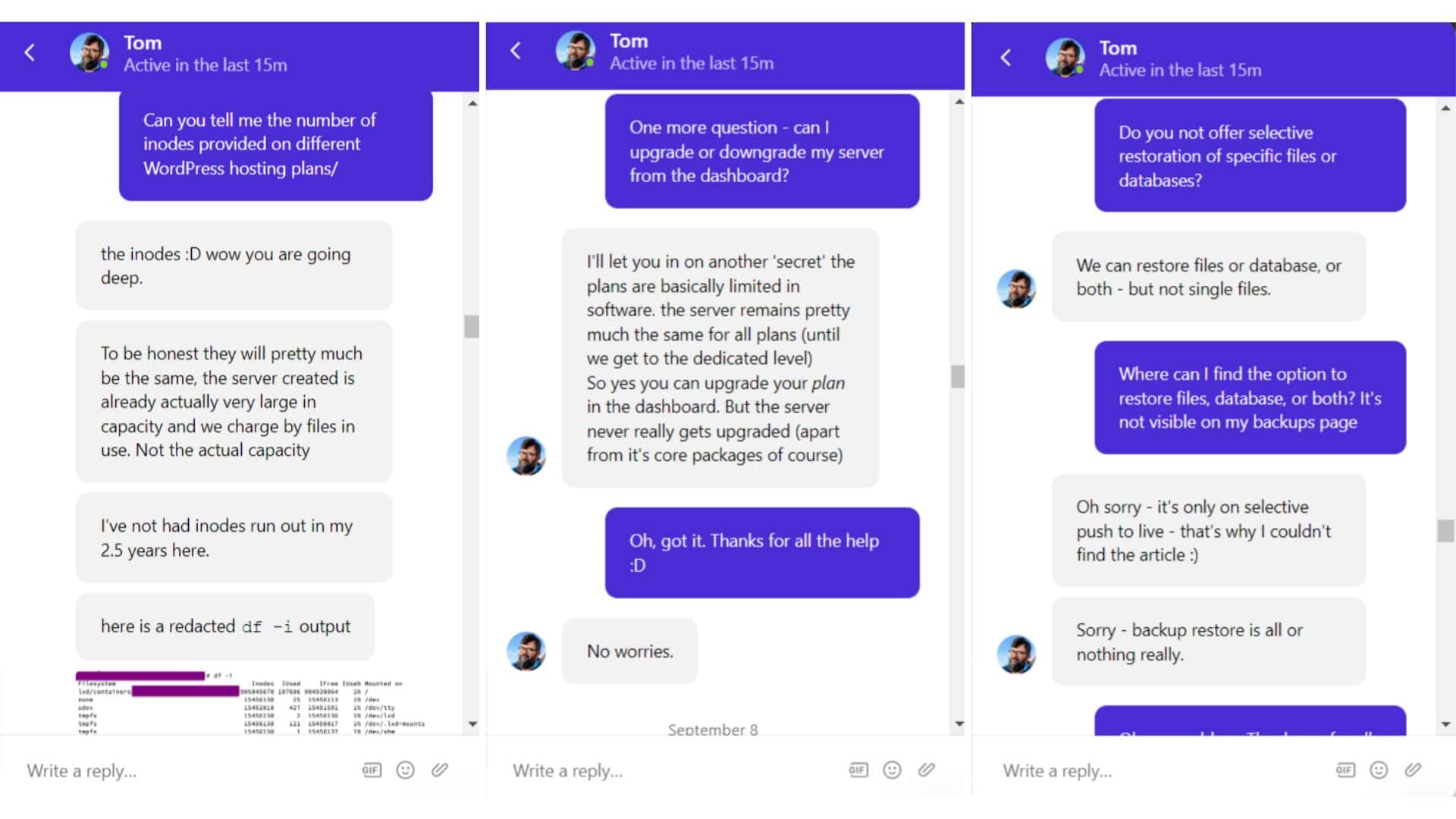Click the back arrow in the left chat
Viewport: 1456px width, 819px height.
point(30,52)
